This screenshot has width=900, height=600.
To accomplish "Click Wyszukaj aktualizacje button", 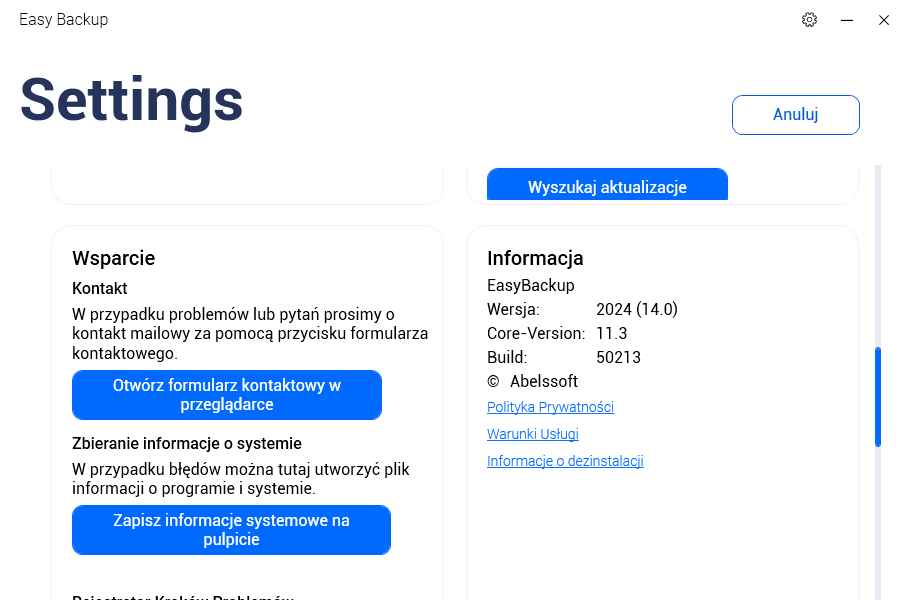I will tap(607, 184).
